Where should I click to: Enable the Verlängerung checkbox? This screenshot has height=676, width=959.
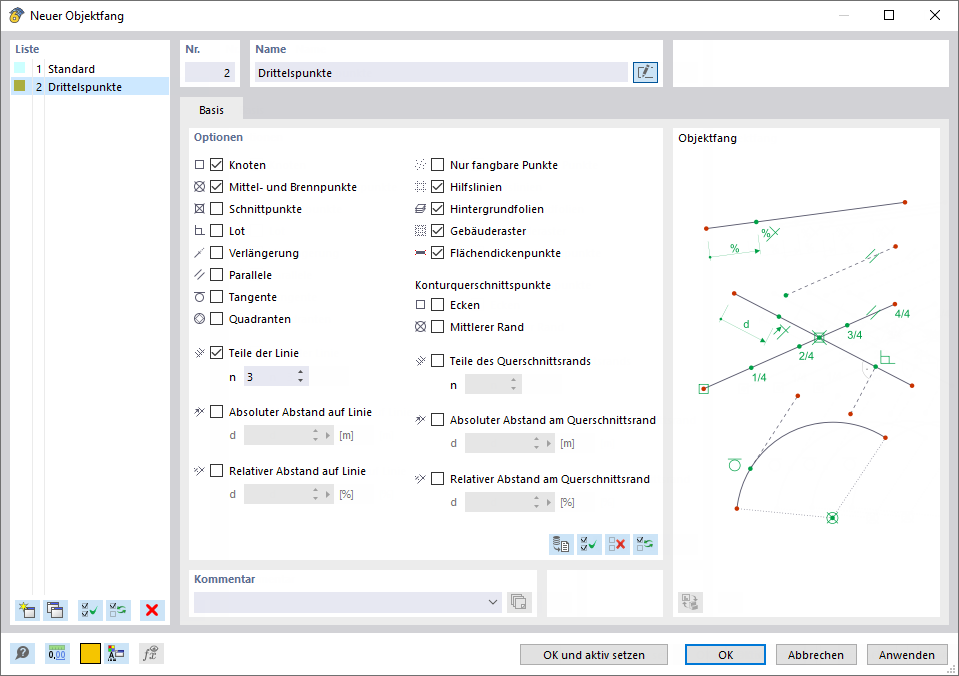coord(217,253)
